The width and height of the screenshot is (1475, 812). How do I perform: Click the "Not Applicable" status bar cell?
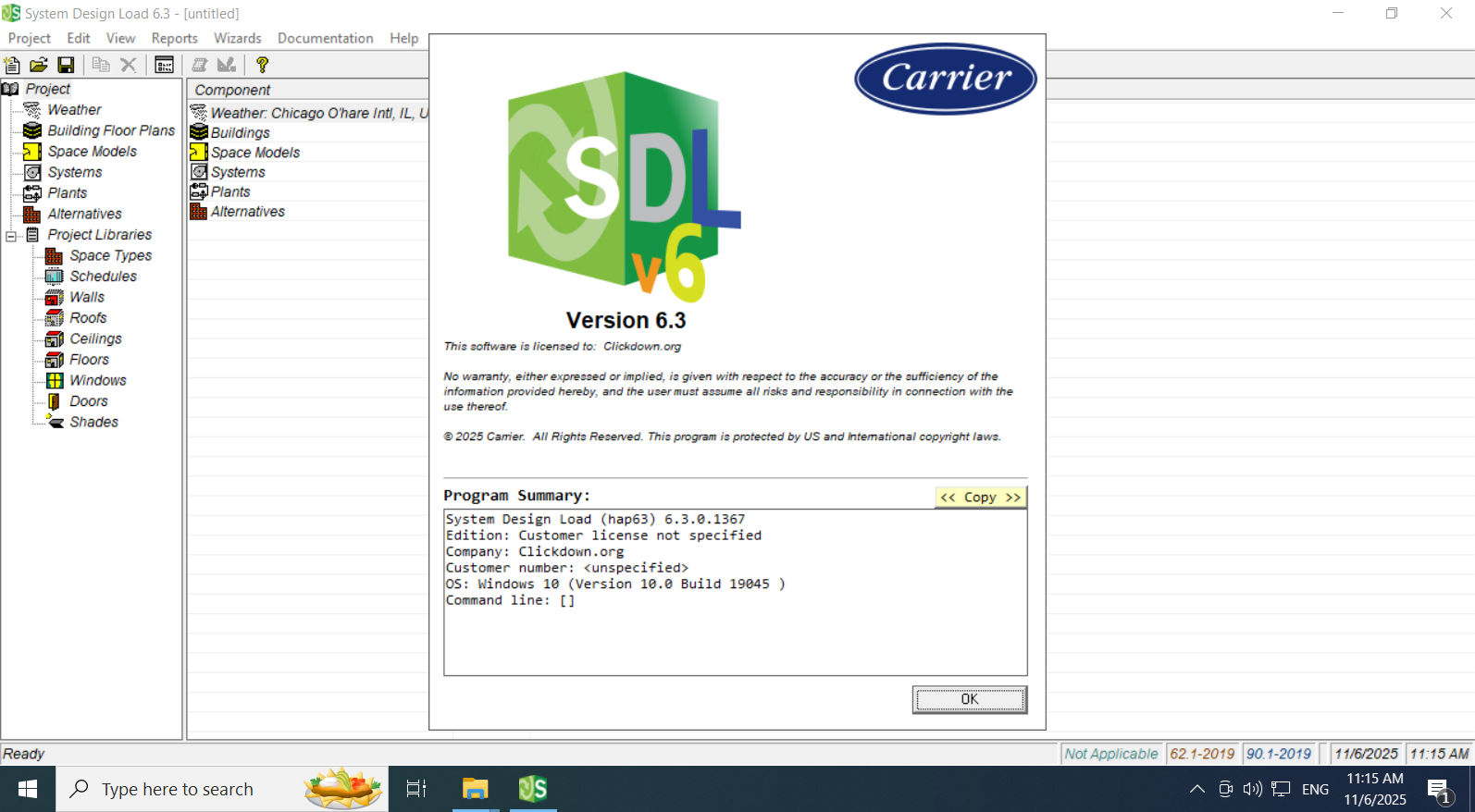click(x=1111, y=754)
